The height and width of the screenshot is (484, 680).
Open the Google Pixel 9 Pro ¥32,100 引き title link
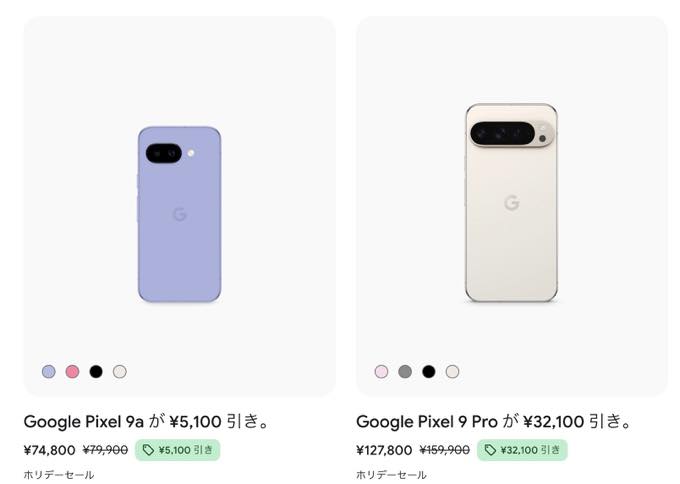point(493,421)
